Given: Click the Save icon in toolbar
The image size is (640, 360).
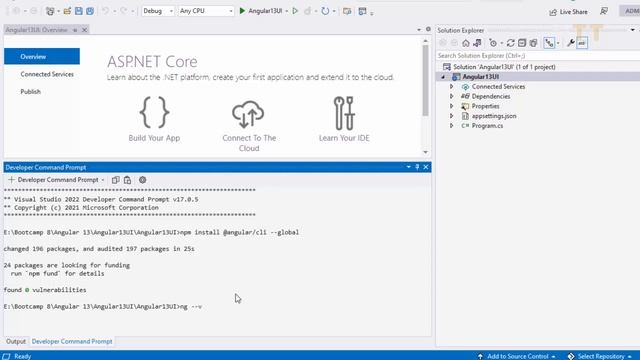Looking at the screenshot, I should [79, 11].
